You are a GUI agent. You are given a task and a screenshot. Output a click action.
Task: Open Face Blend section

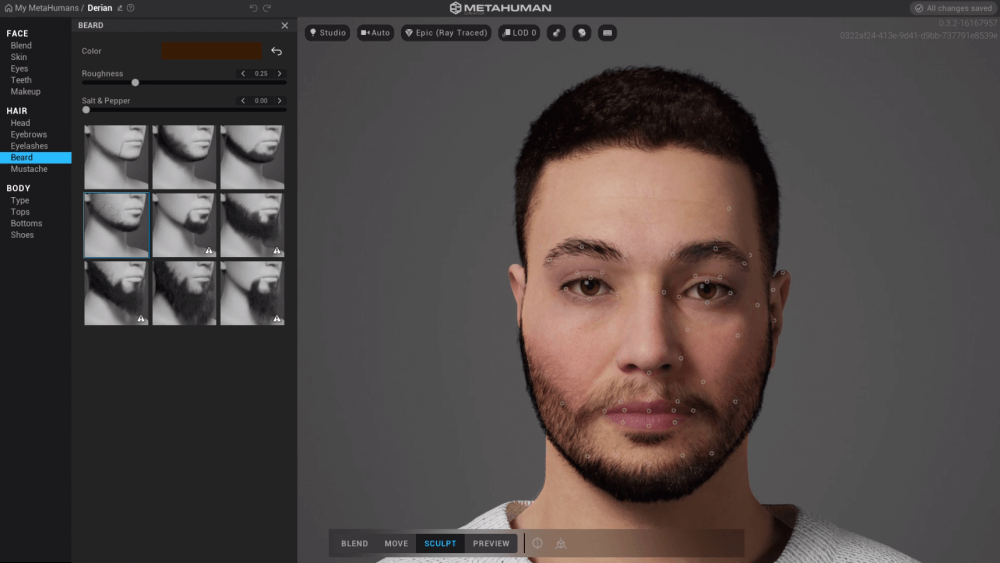point(21,45)
